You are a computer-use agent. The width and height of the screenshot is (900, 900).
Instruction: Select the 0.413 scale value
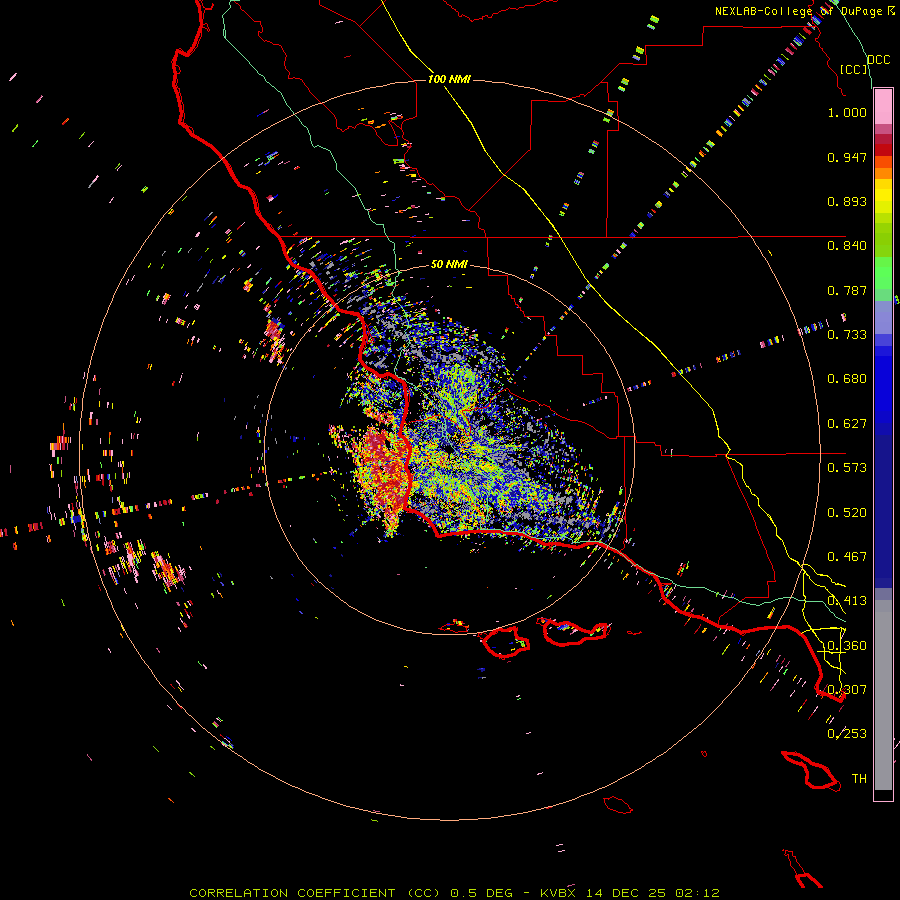(x=847, y=601)
